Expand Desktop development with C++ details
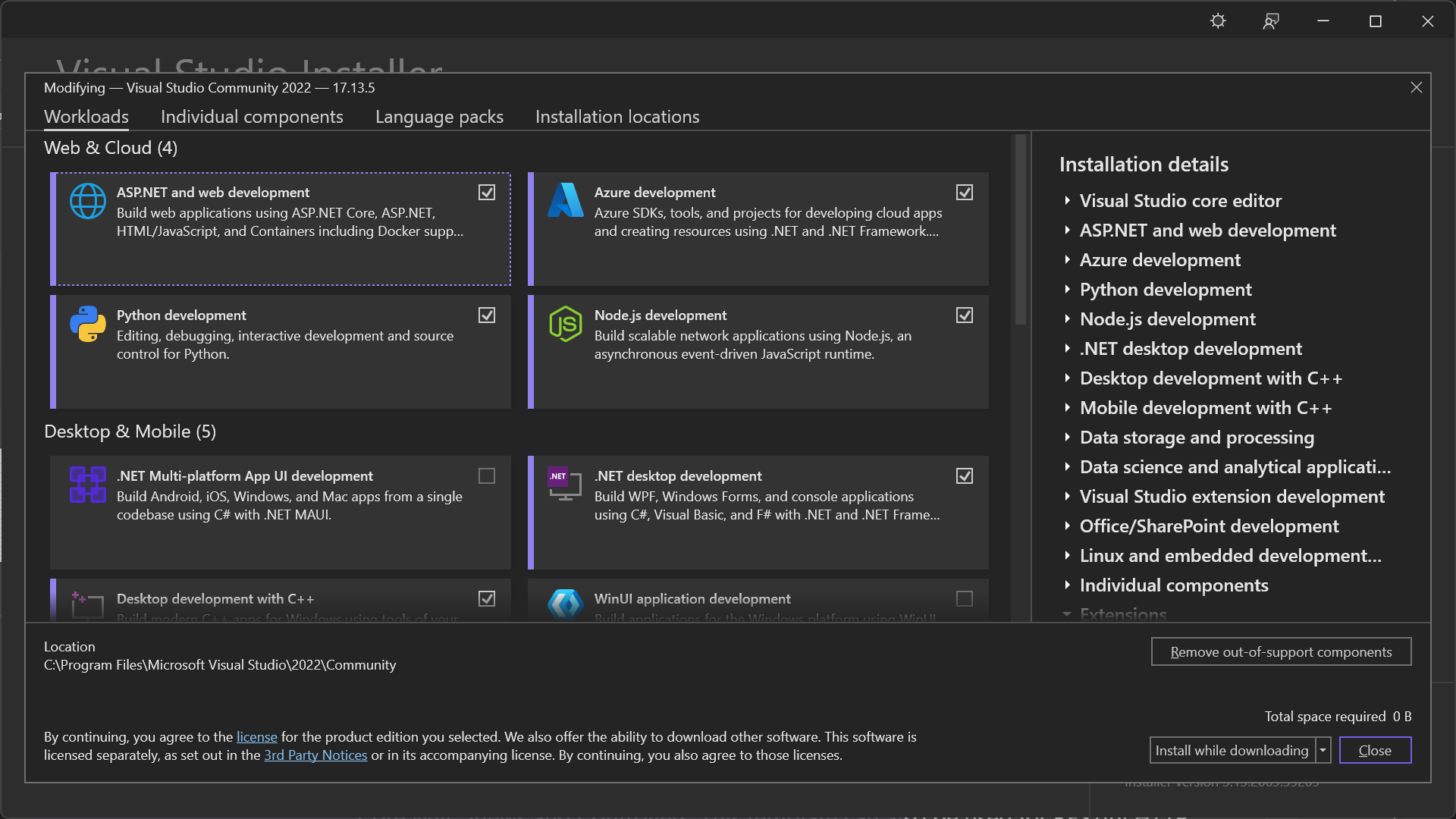 [x=1067, y=378]
